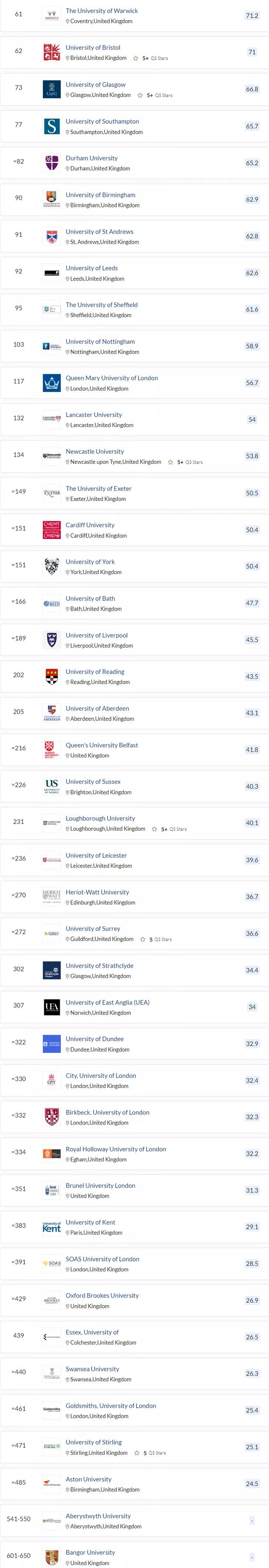269x1568 pixels.
Task: Click the University of Glasgow QS Stars icon
Action: click(140, 96)
